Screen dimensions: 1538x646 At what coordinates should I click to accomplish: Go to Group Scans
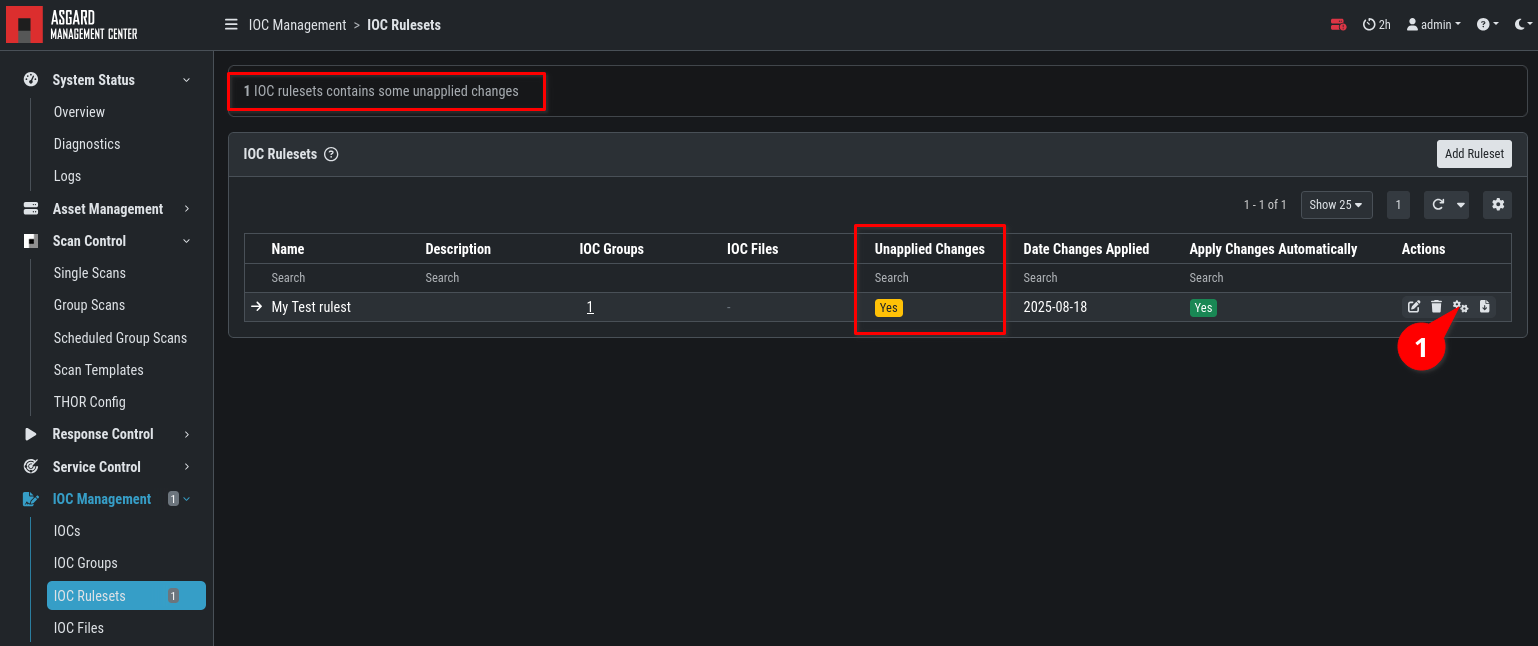89,305
